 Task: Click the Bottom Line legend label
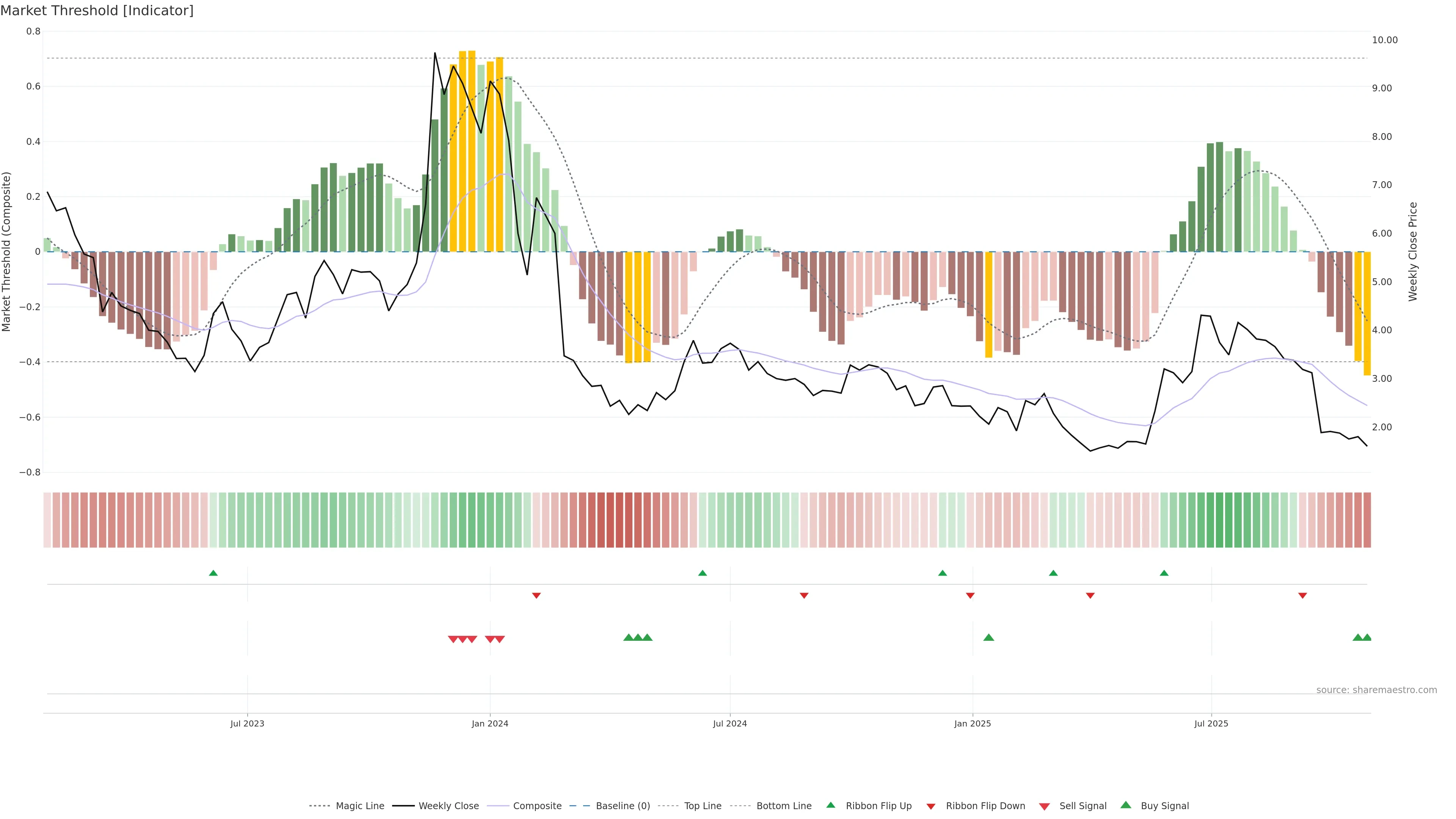(783, 806)
